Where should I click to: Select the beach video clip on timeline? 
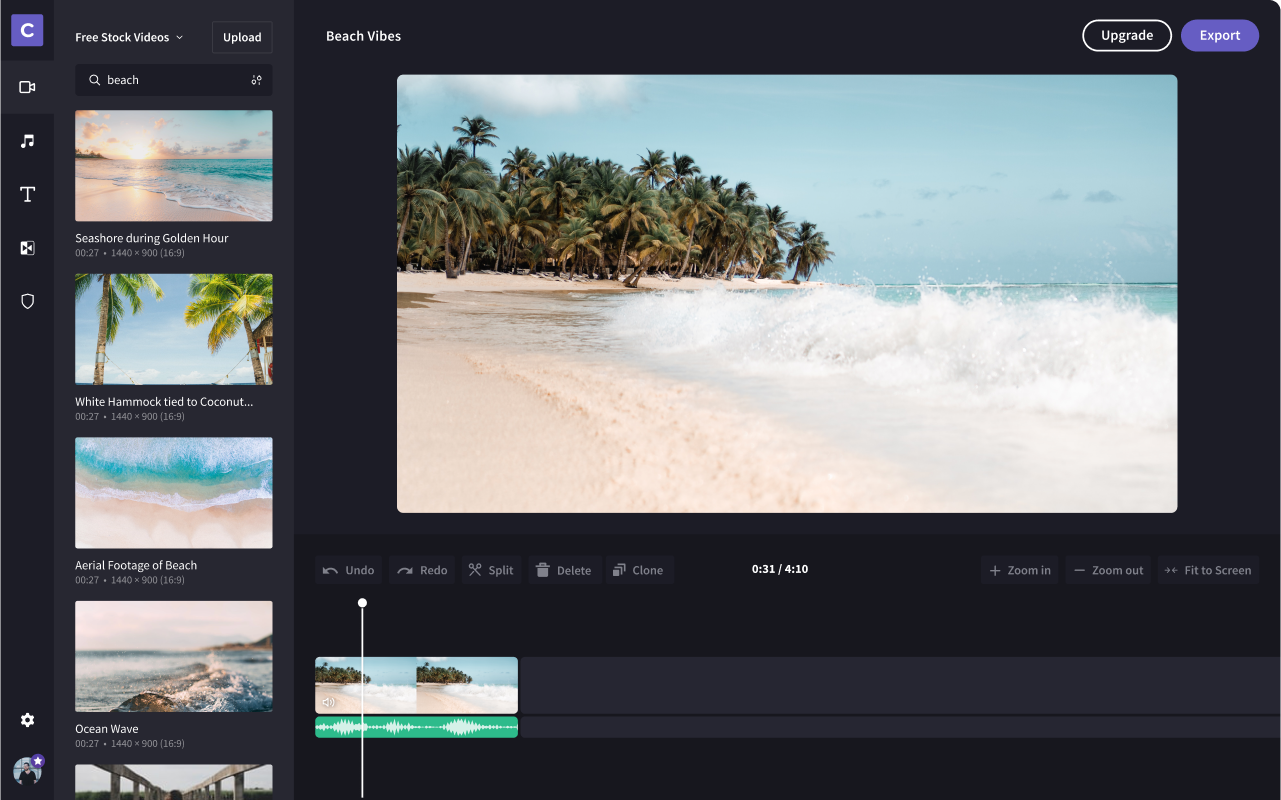[x=416, y=685]
